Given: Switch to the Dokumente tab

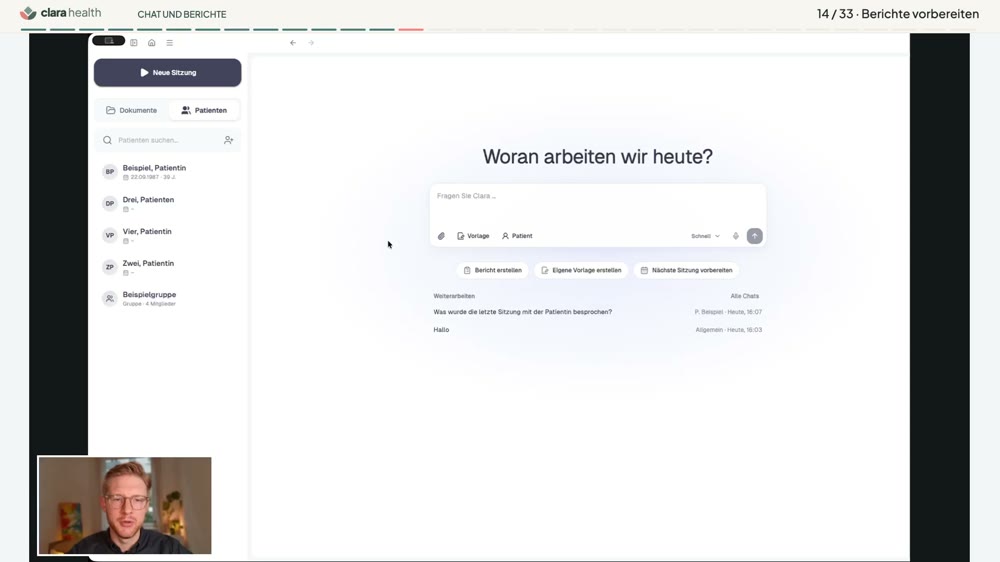Looking at the screenshot, I should click(131, 110).
